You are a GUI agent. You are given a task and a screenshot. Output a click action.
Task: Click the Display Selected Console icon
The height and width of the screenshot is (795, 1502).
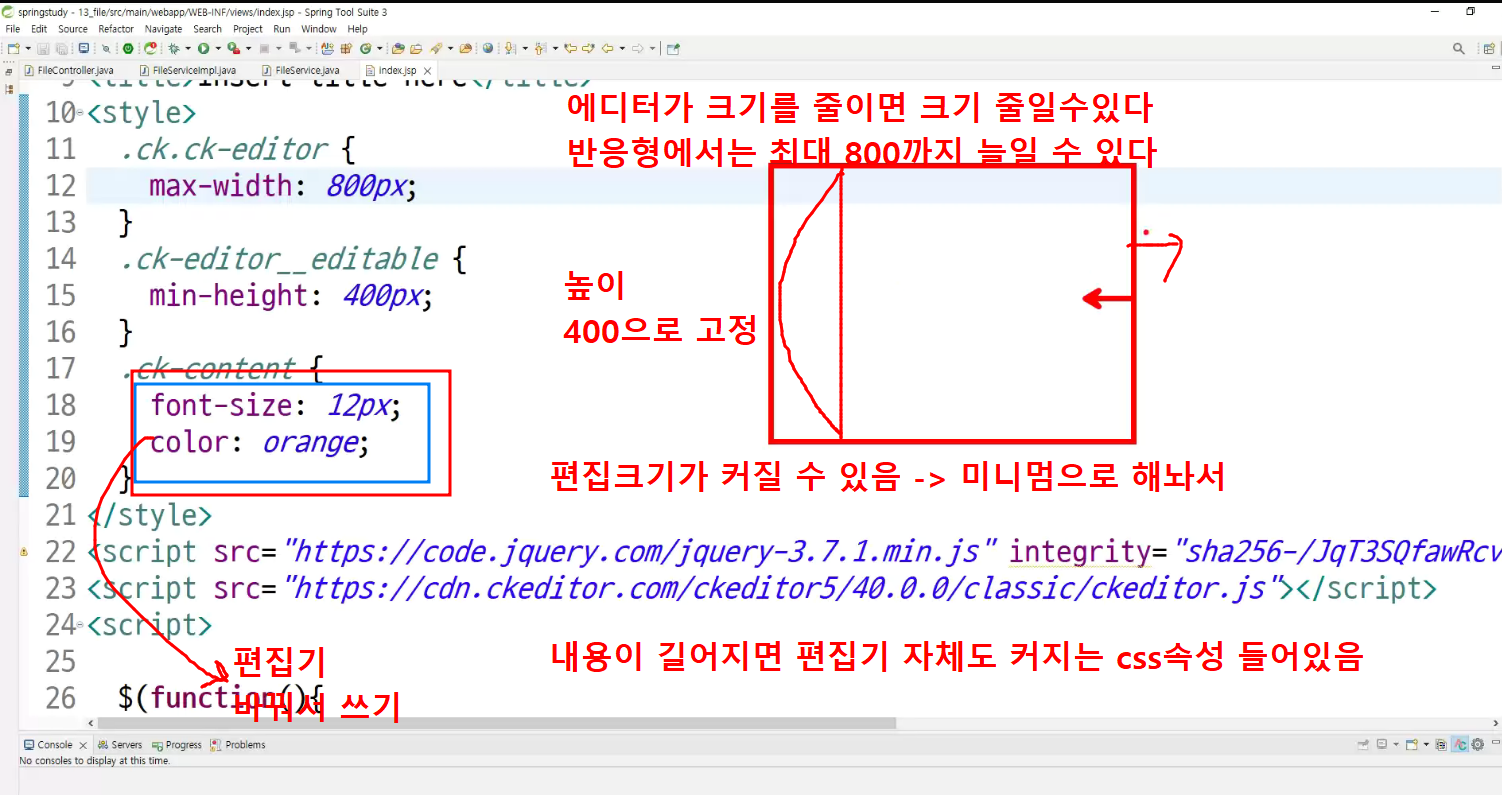[1382, 744]
